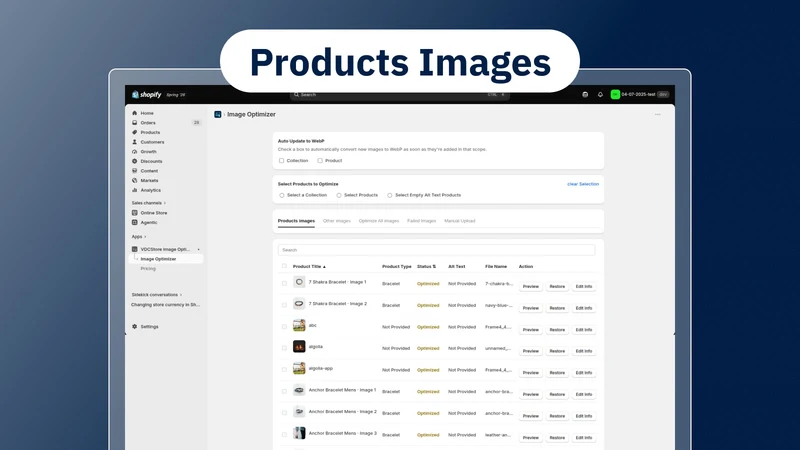Expand Sidekick conversations section
The width and height of the screenshot is (800, 450).
(x=157, y=295)
